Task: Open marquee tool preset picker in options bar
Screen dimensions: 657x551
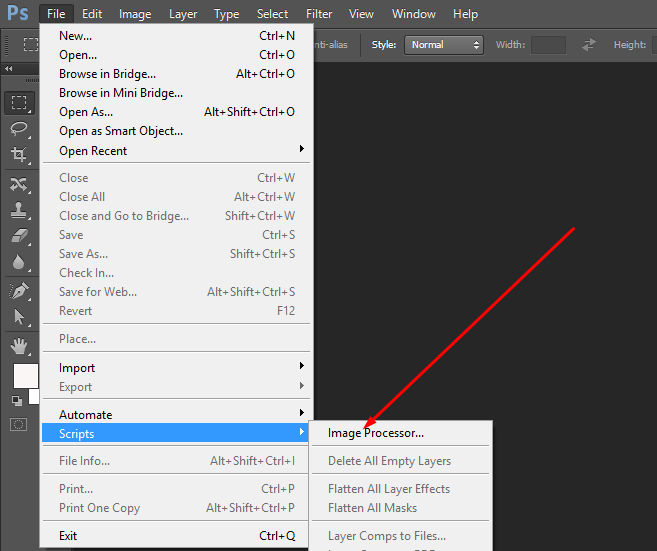Action: coord(31,44)
